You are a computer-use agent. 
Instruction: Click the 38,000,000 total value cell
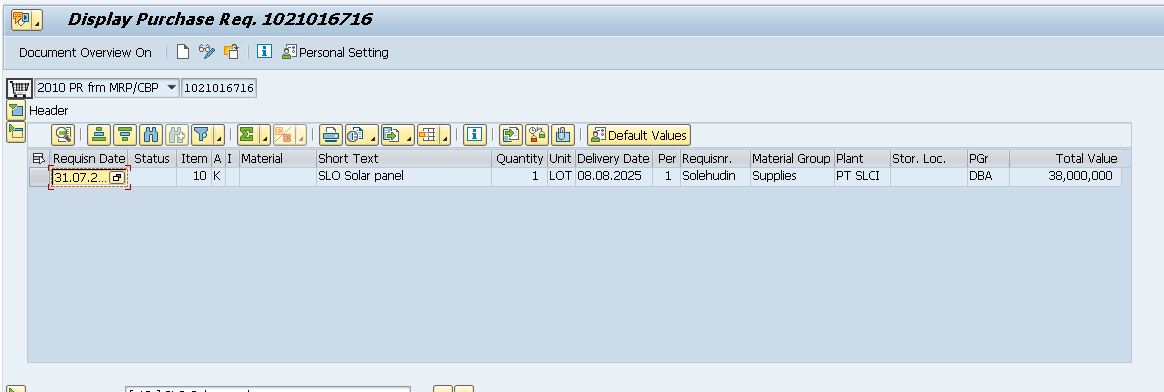coord(1065,177)
